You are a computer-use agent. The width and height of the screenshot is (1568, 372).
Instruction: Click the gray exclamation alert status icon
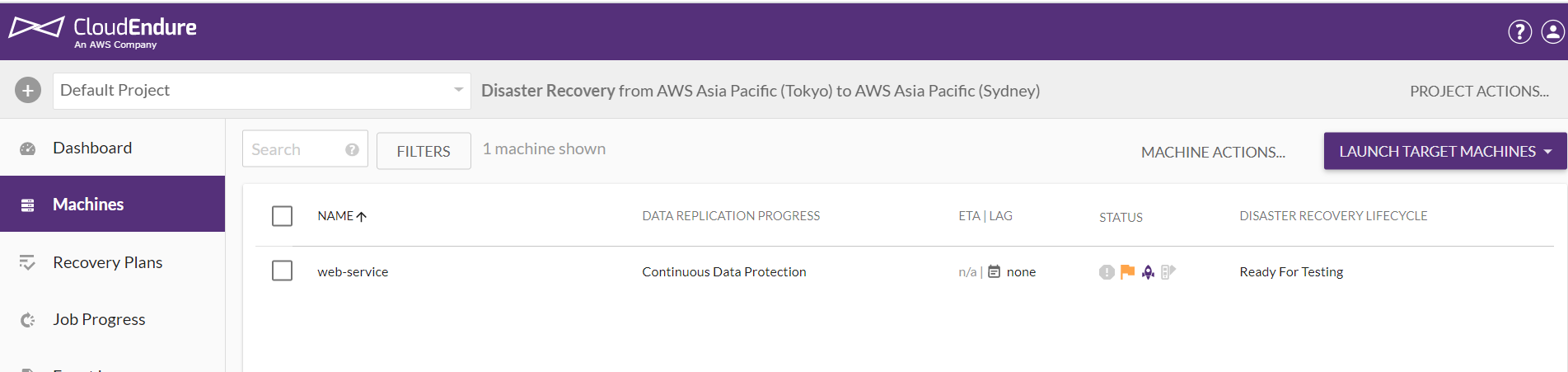coord(1107,272)
